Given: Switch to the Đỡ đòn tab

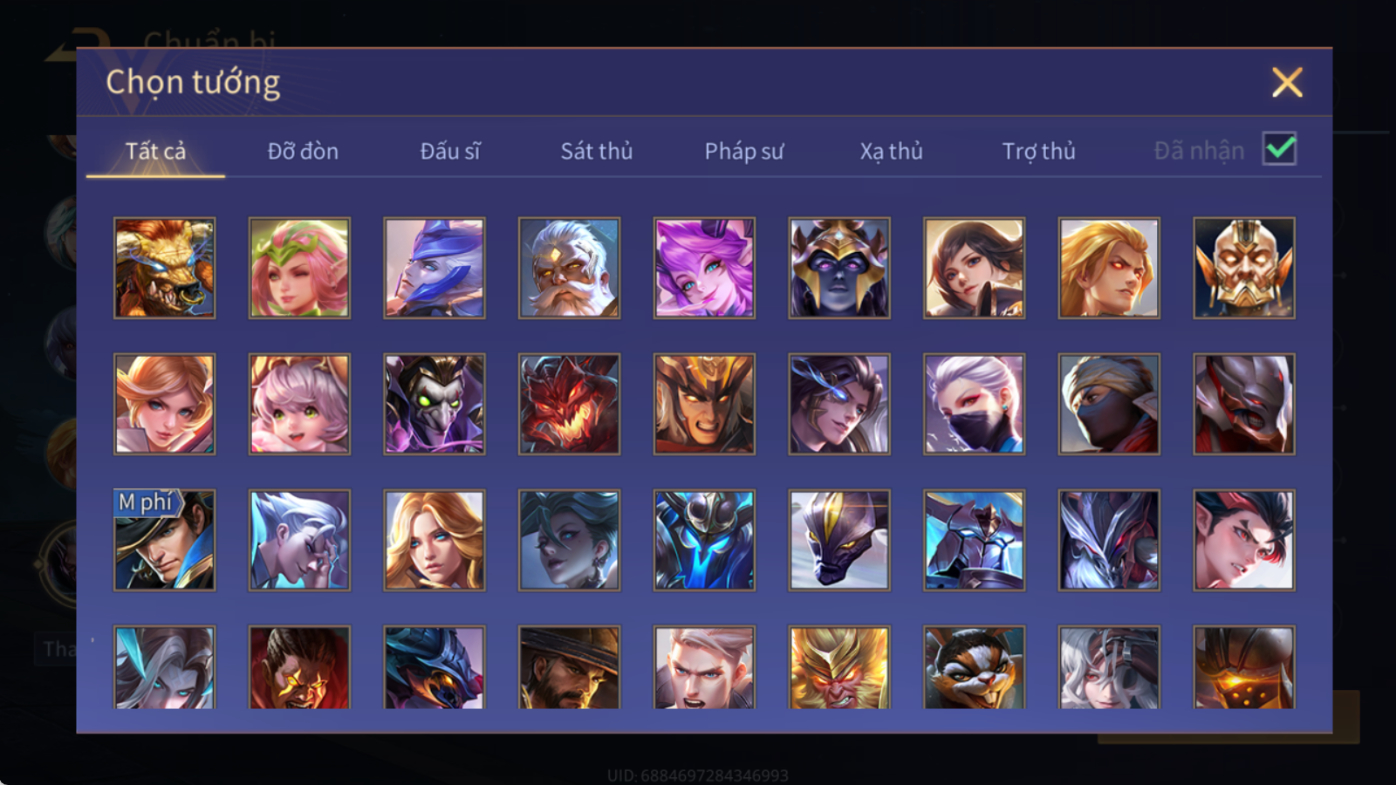Looking at the screenshot, I should point(303,151).
